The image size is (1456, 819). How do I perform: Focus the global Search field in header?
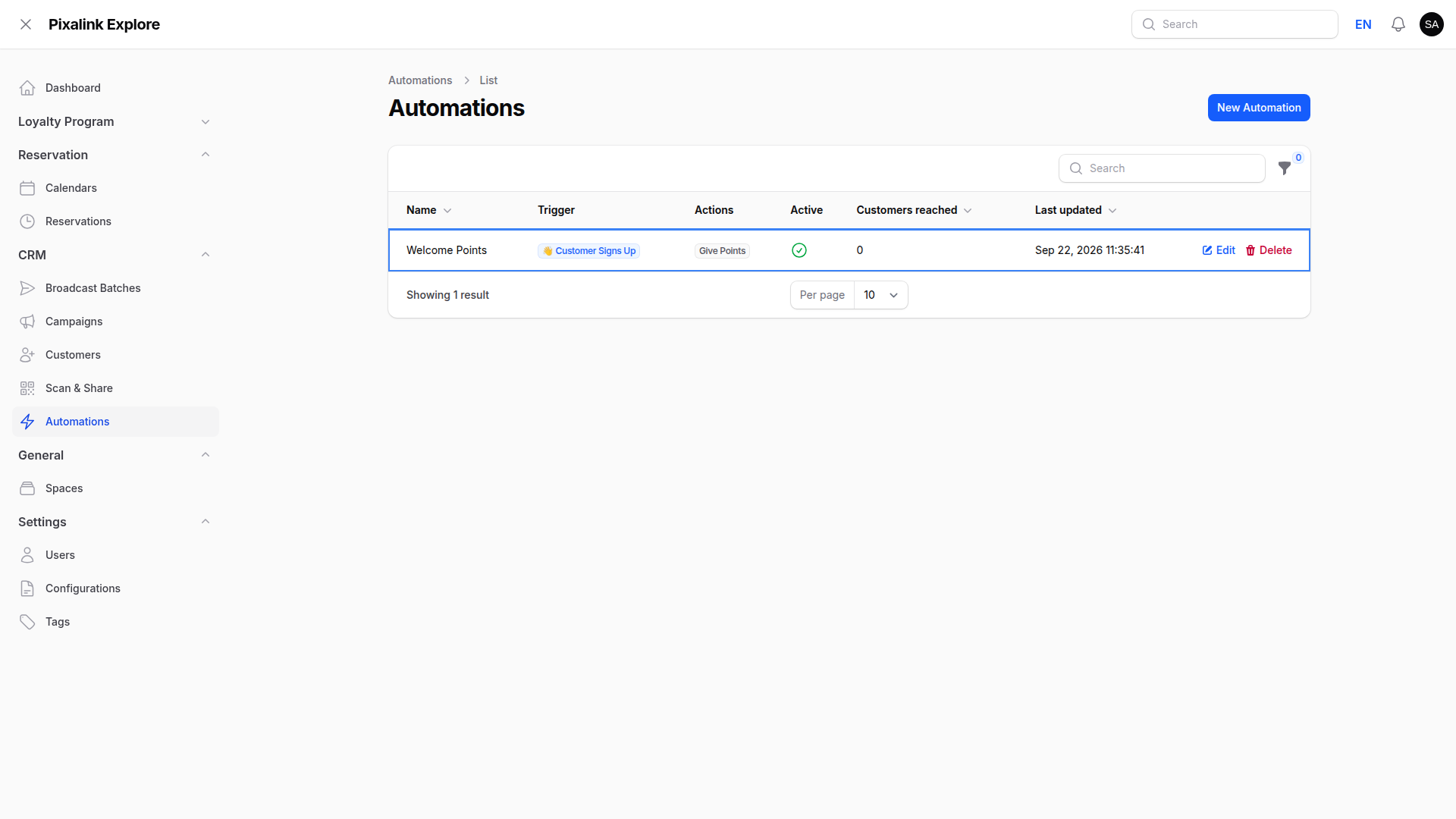(1235, 24)
